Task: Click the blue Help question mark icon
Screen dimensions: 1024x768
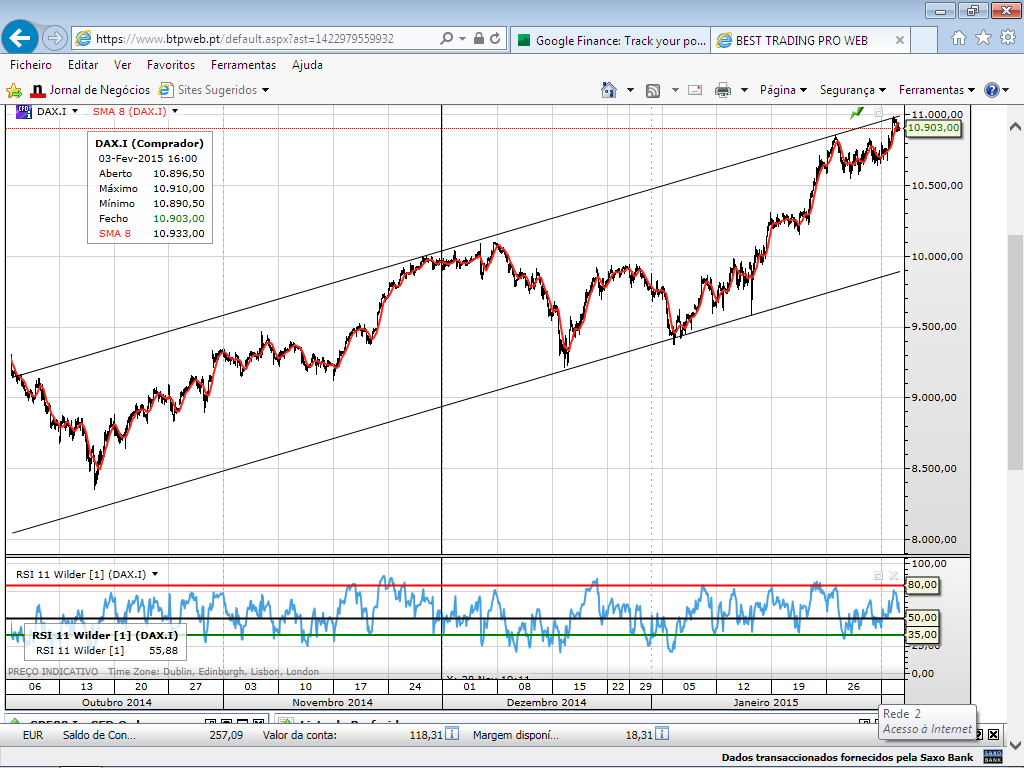Action: [991, 90]
